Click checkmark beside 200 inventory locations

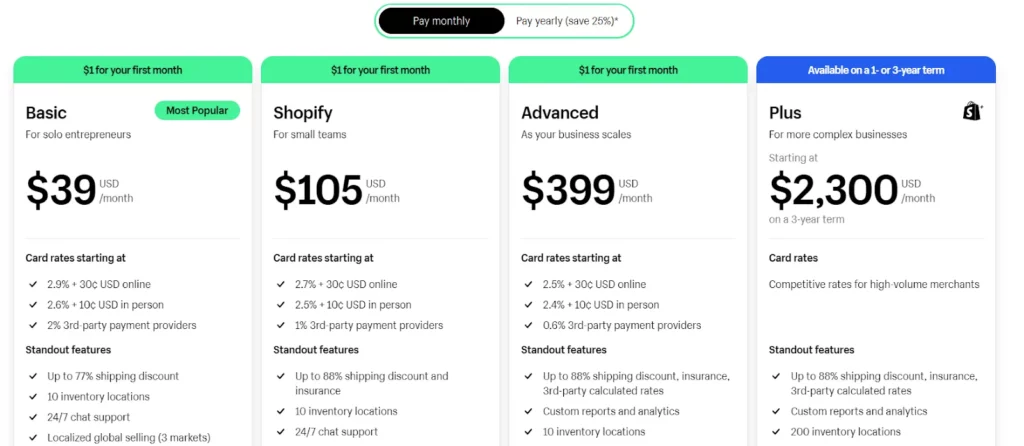coord(776,432)
